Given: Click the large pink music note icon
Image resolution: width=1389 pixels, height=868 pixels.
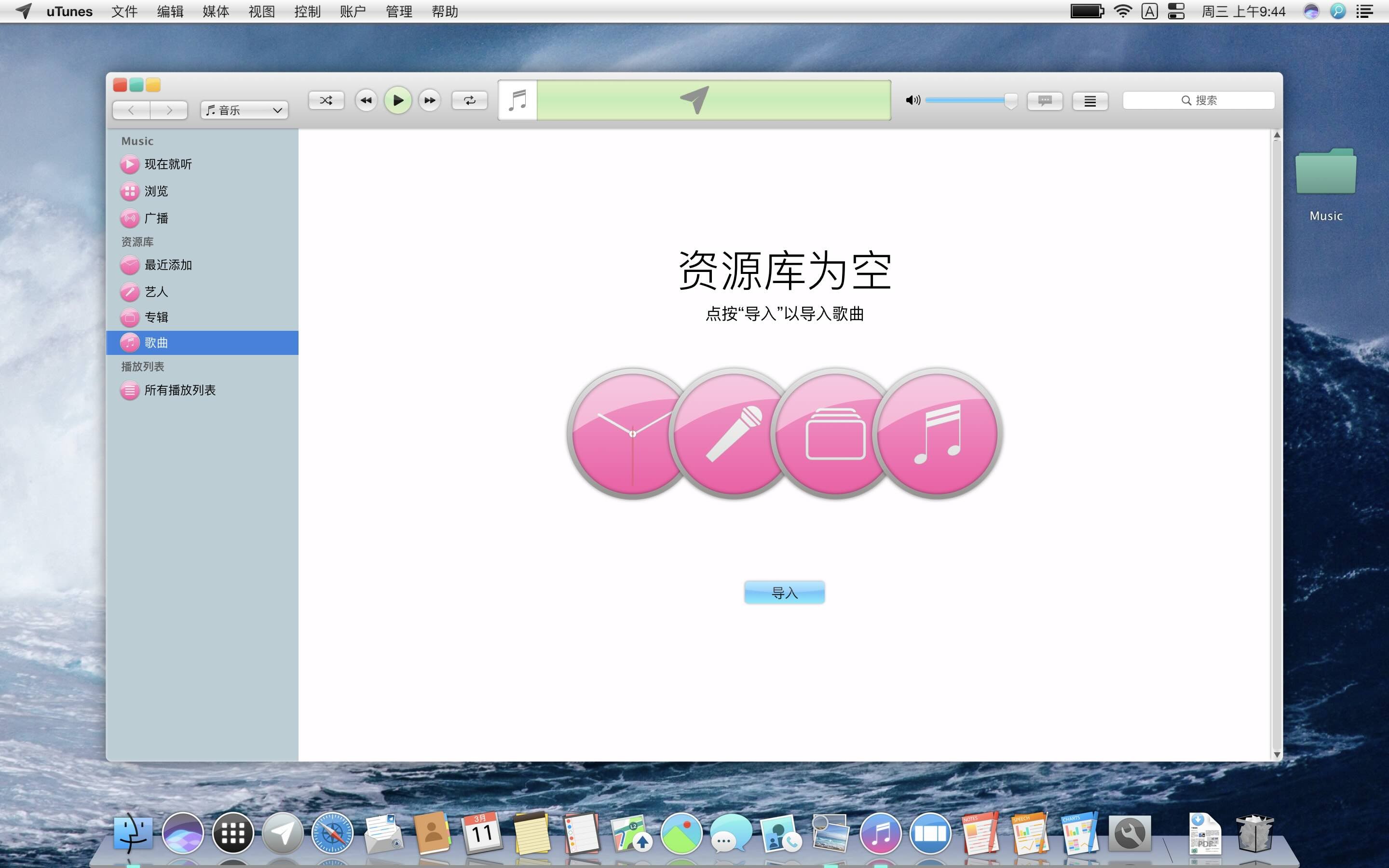Looking at the screenshot, I should pyautogui.click(x=938, y=434).
